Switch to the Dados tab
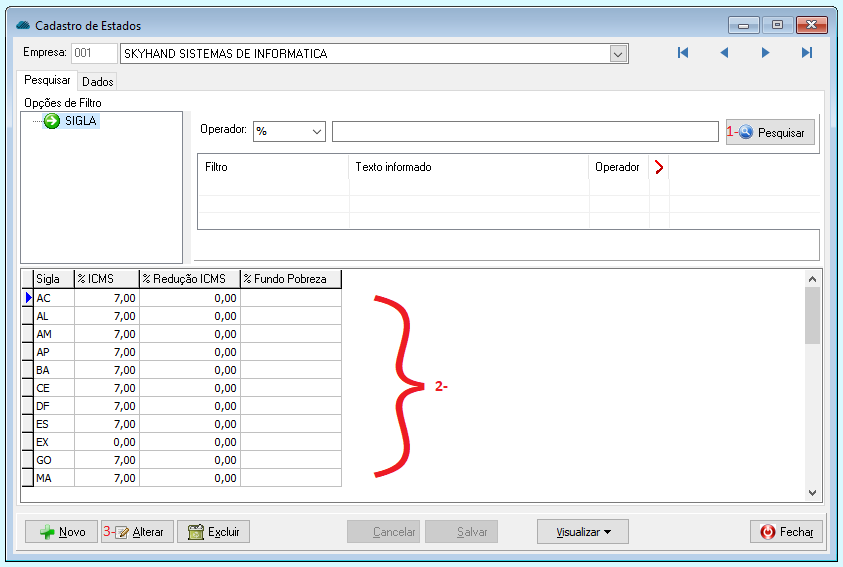 (x=98, y=82)
